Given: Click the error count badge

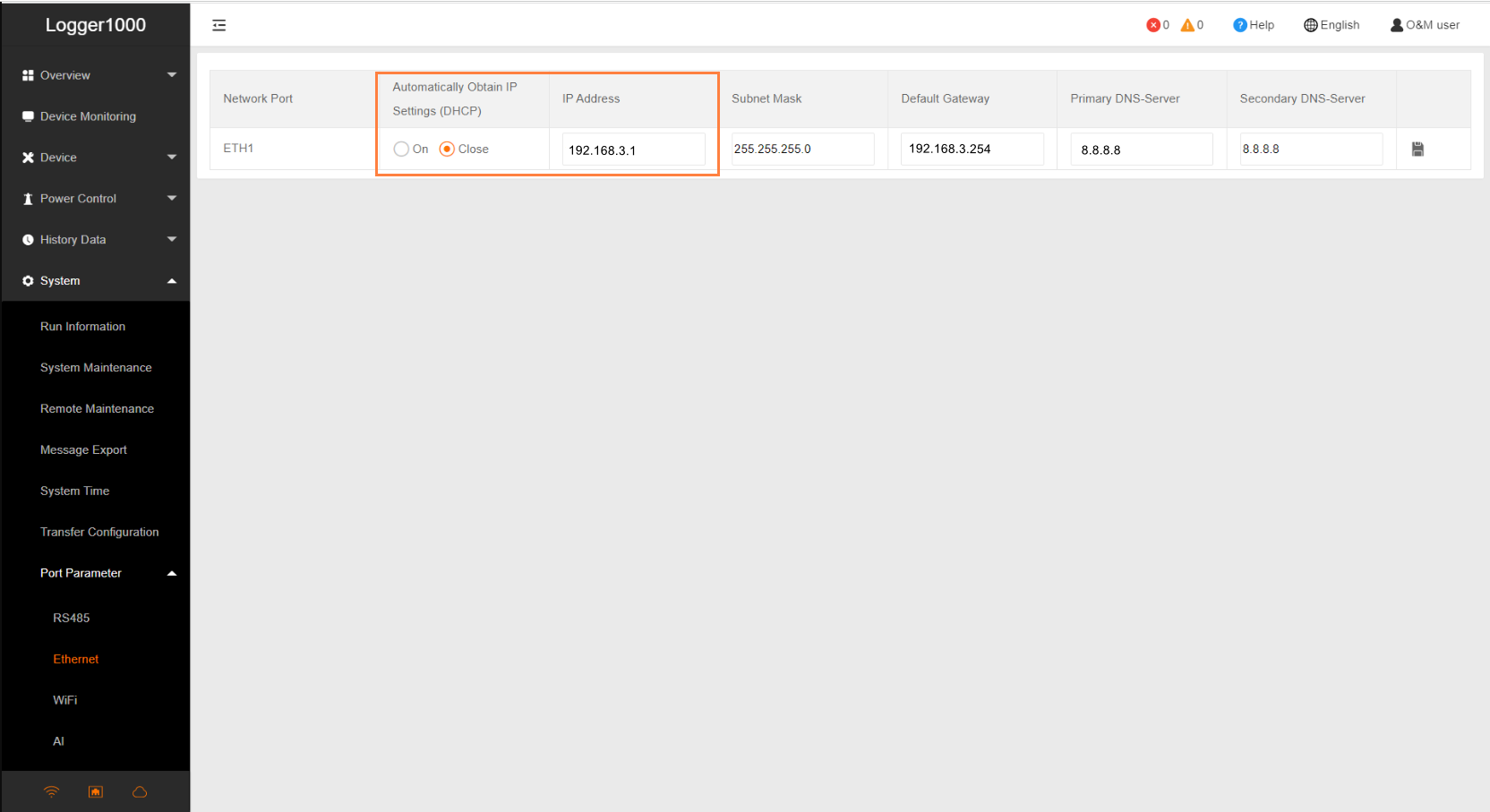Looking at the screenshot, I should pyautogui.click(x=1156, y=24).
